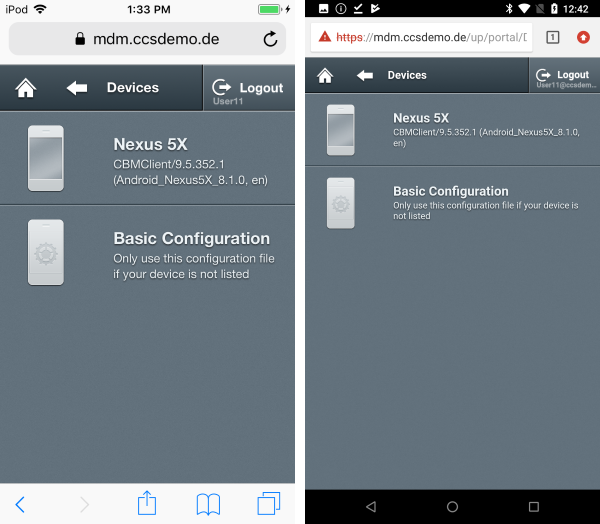Tap Safari forward chevron
This screenshot has width=600, height=524.
coord(85,504)
